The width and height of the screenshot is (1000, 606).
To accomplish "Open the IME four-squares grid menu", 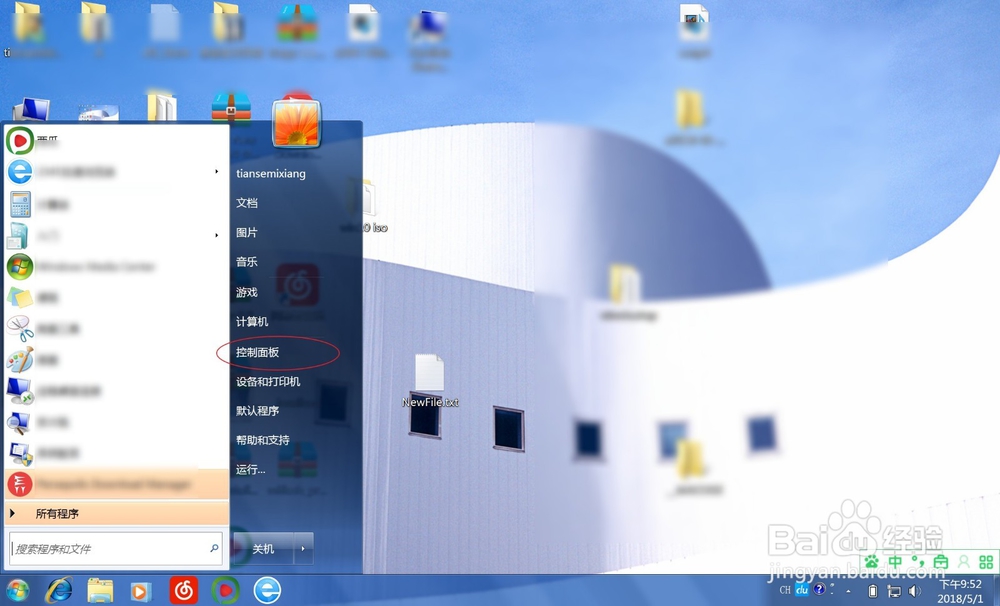I will [986, 561].
